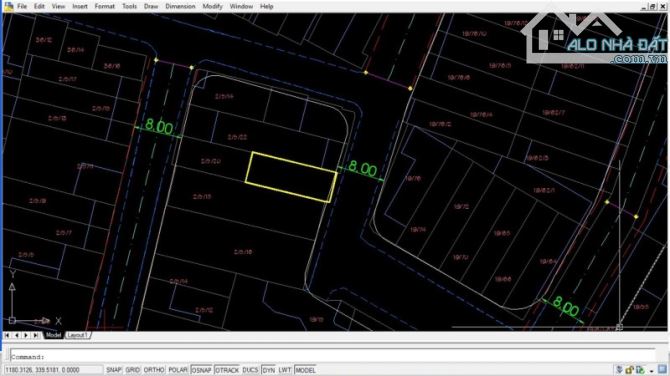Open the Modify menu

[x=212, y=6]
